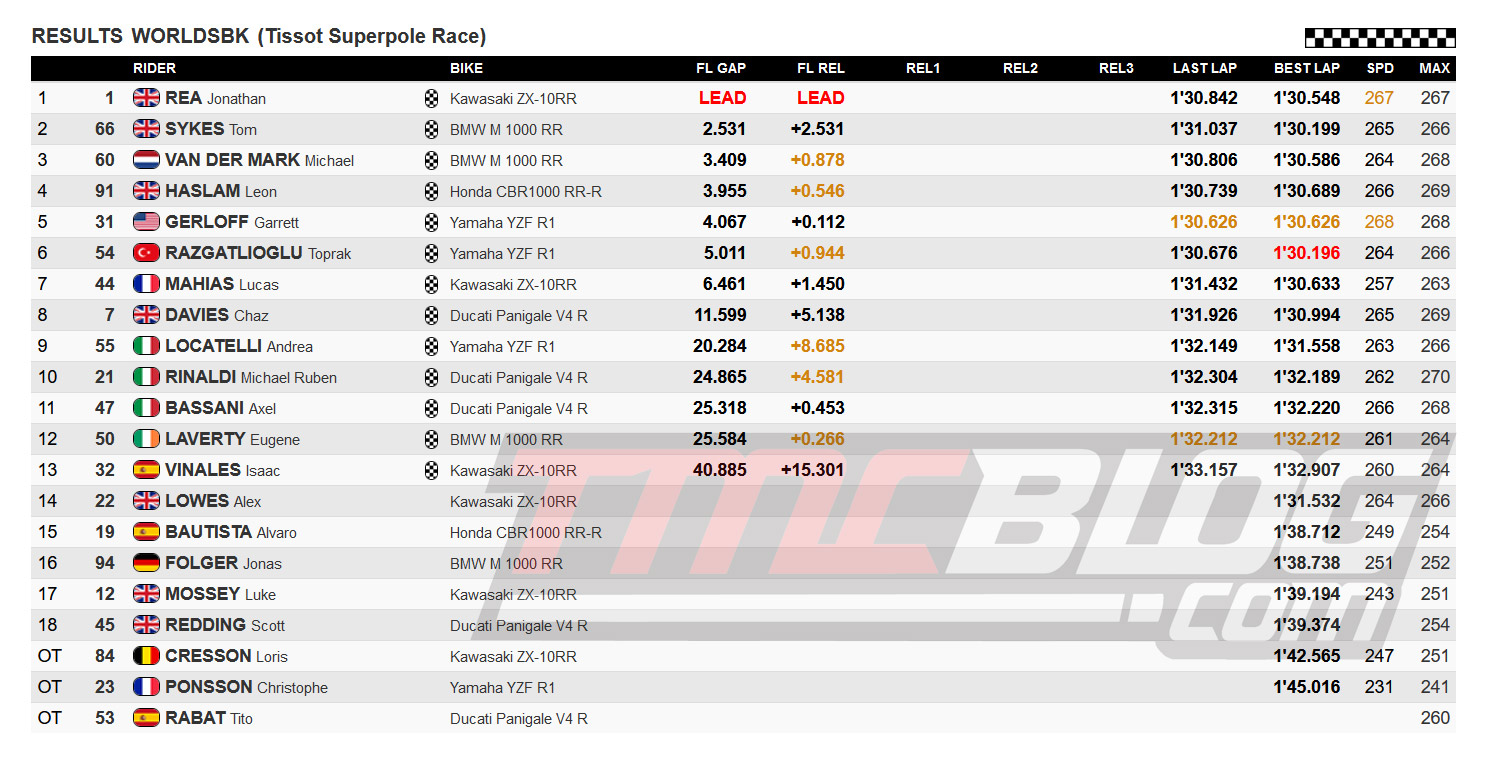Click the red best lap 1'30.196
Image resolution: width=1500 pixels, height=758 pixels.
click(1307, 253)
